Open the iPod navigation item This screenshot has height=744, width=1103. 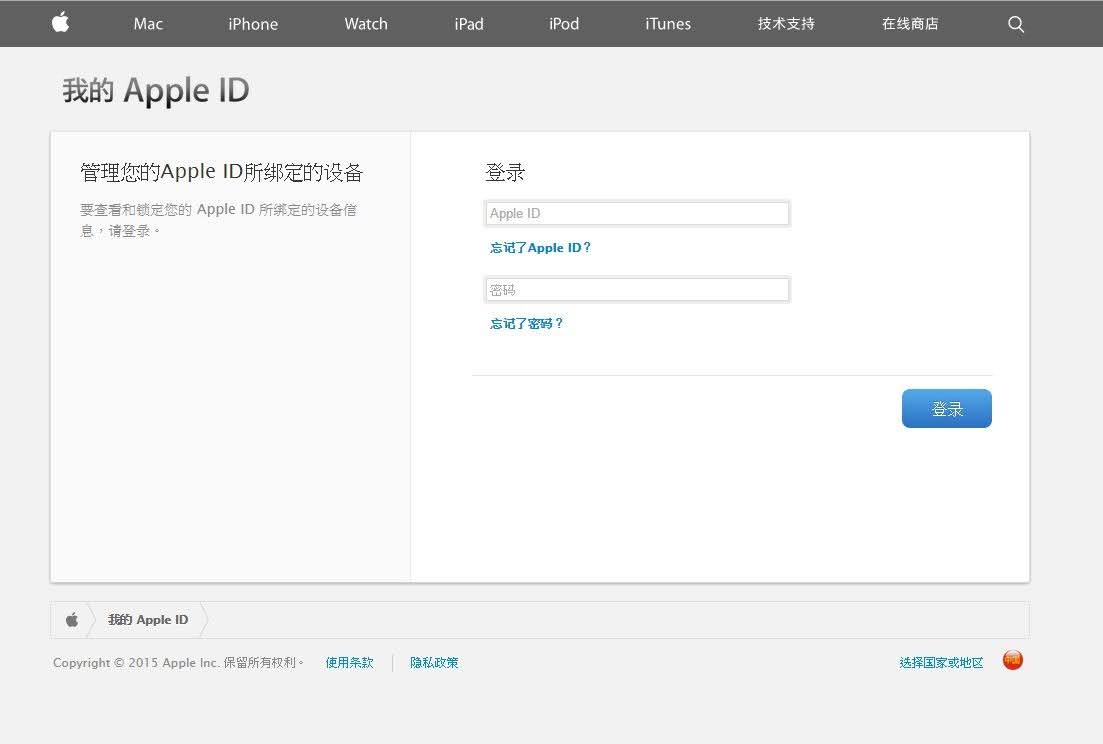[564, 24]
